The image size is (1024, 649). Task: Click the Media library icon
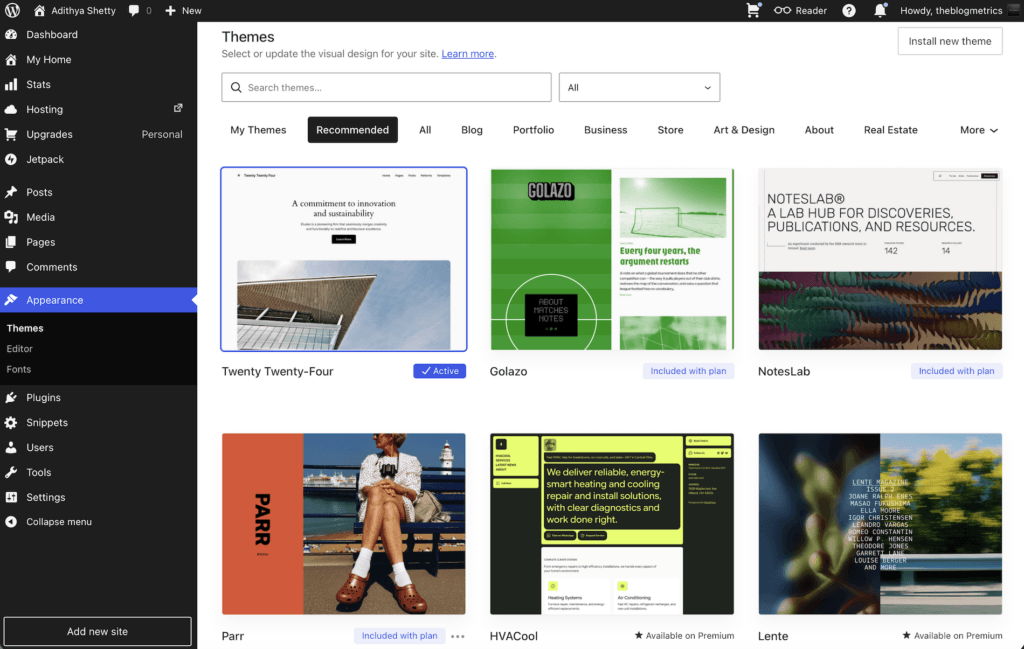11,217
